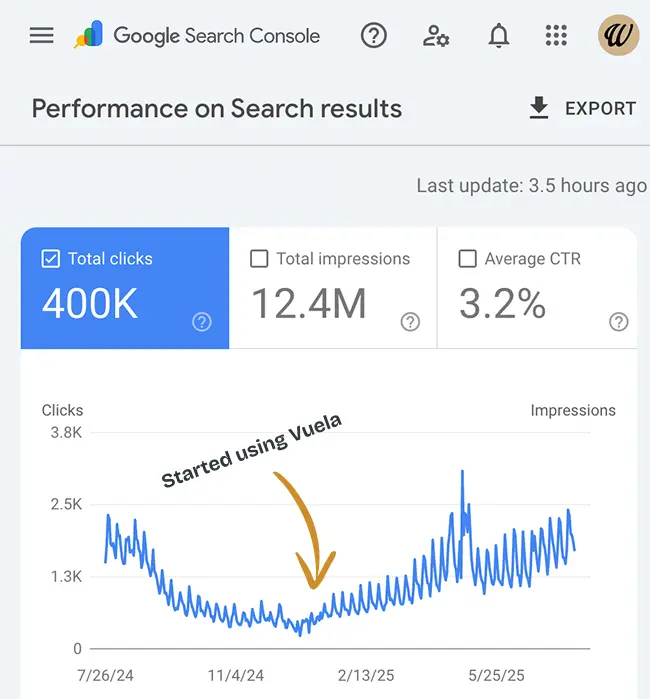This screenshot has height=699, width=650.
Task: Click the Export download arrow icon
Action: [539, 108]
